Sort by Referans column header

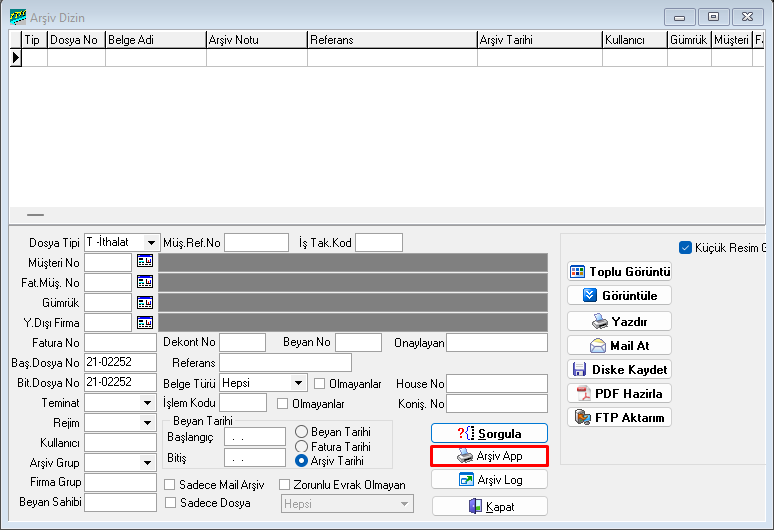tap(392, 40)
